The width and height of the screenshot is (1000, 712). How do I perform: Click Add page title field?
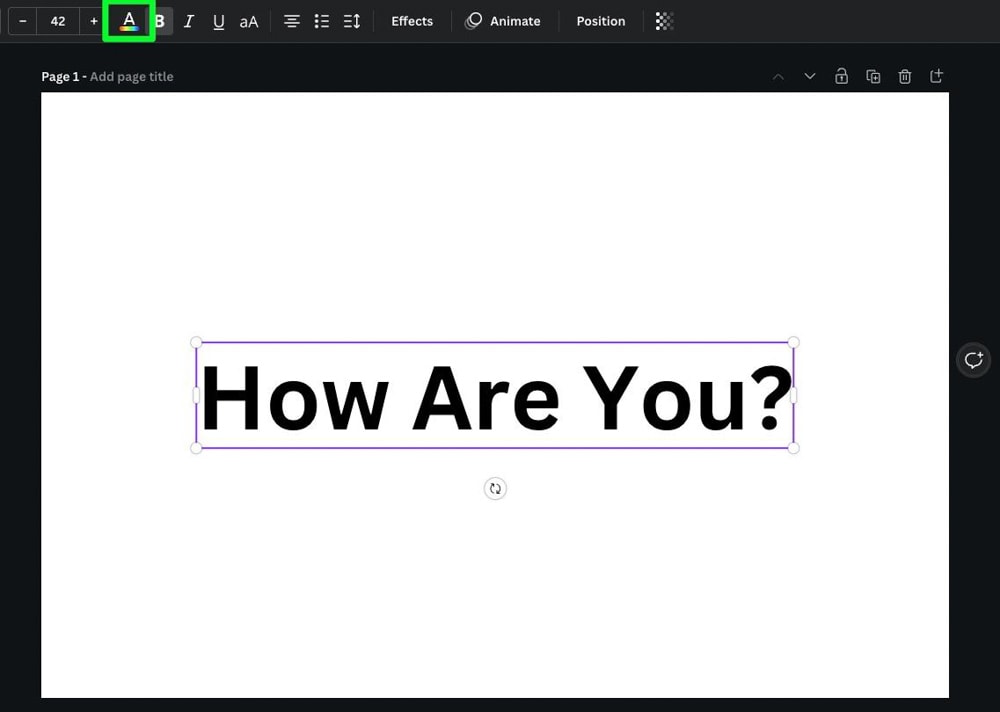coord(131,77)
